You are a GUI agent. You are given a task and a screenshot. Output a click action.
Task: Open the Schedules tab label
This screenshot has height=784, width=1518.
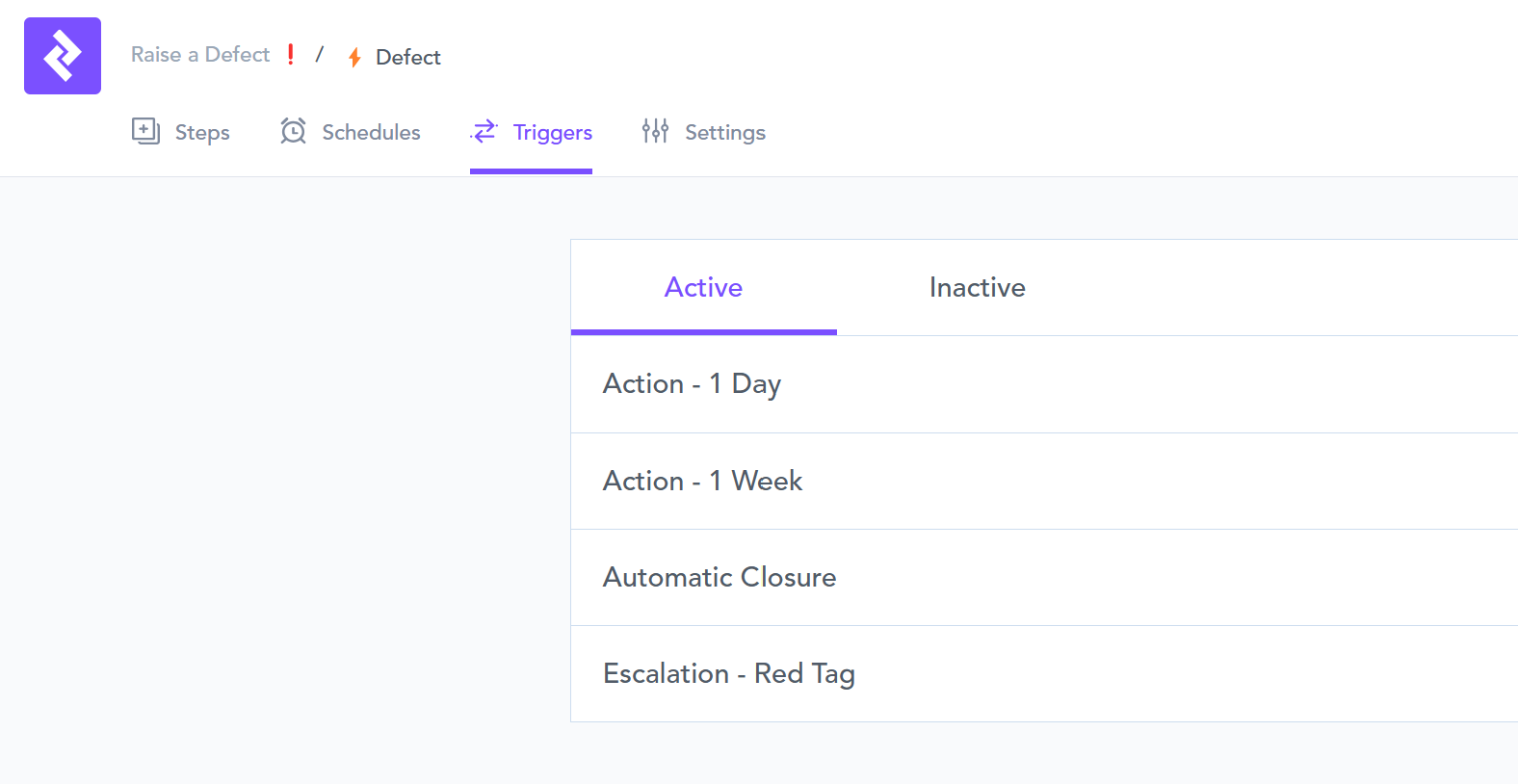click(x=371, y=133)
